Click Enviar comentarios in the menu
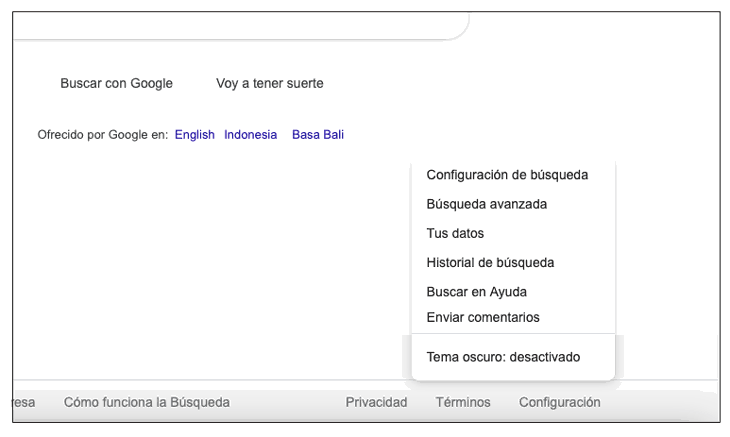Image resolution: width=730 pixels, height=437 pixels. (482, 317)
